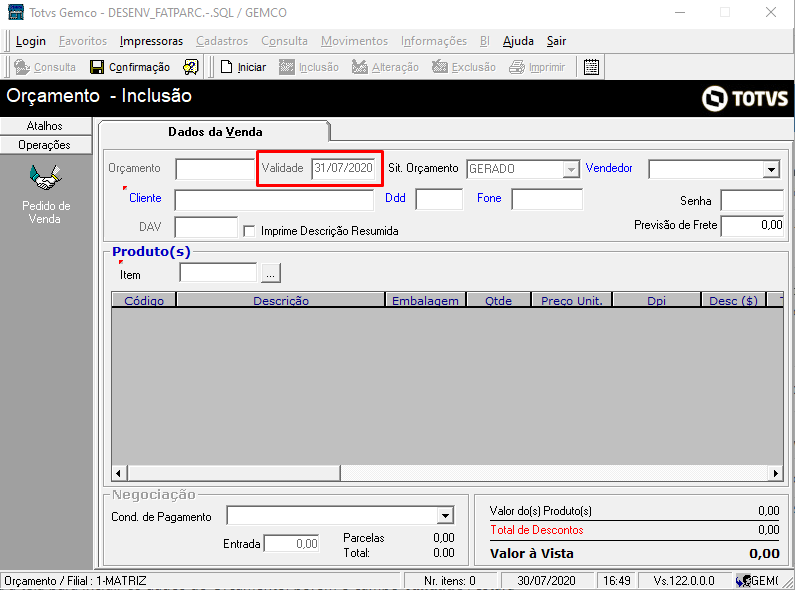The width and height of the screenshot is (795, 590).
Task: Open the Impressoras menu
Action: tap(151, 41)
